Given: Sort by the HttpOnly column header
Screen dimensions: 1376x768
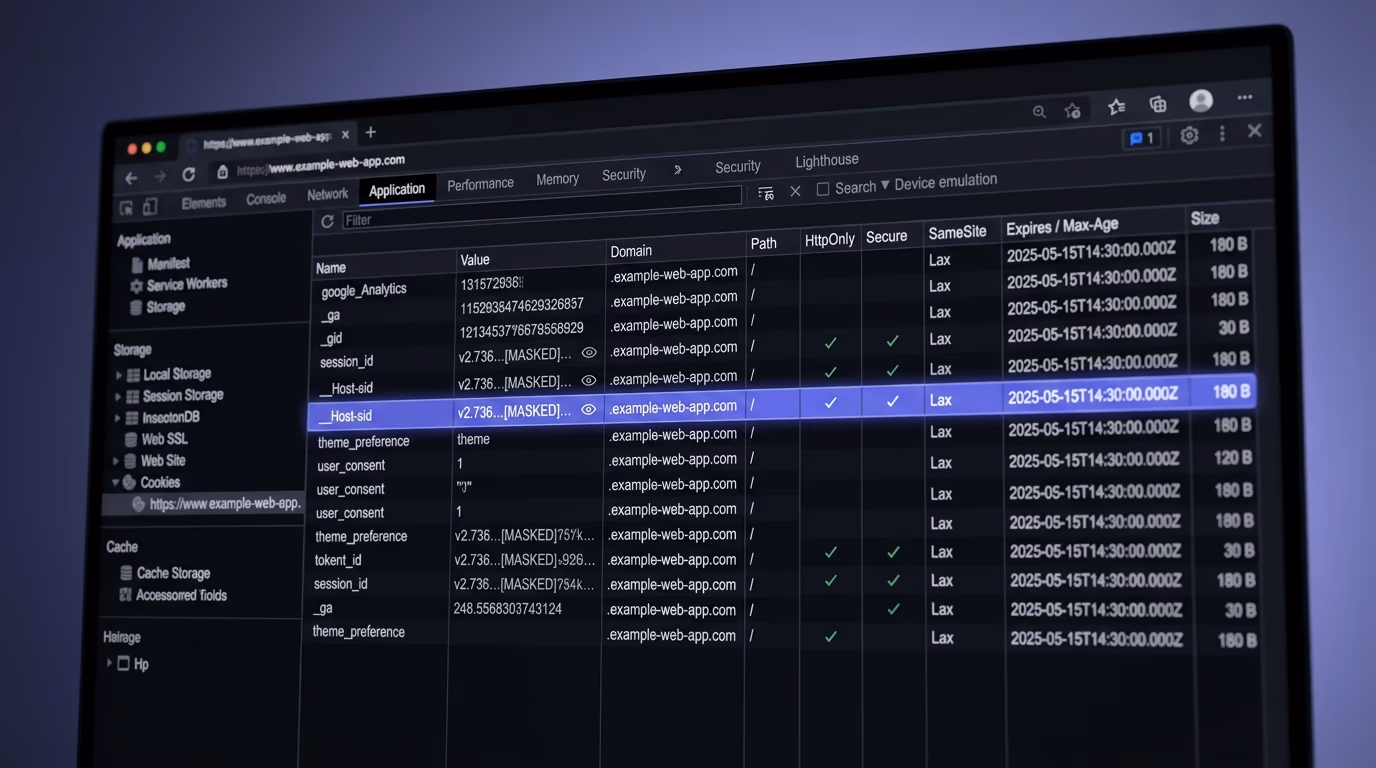Looking at the screenshot, I should [830, 240].
